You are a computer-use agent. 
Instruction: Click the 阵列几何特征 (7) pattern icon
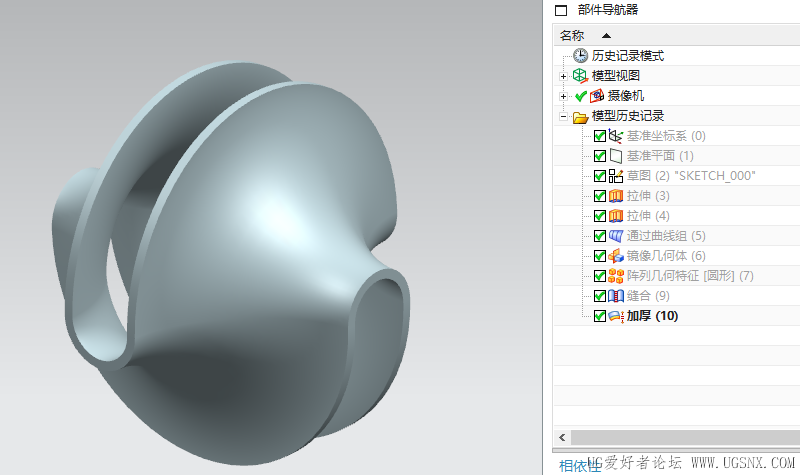(x=615, y=276)
